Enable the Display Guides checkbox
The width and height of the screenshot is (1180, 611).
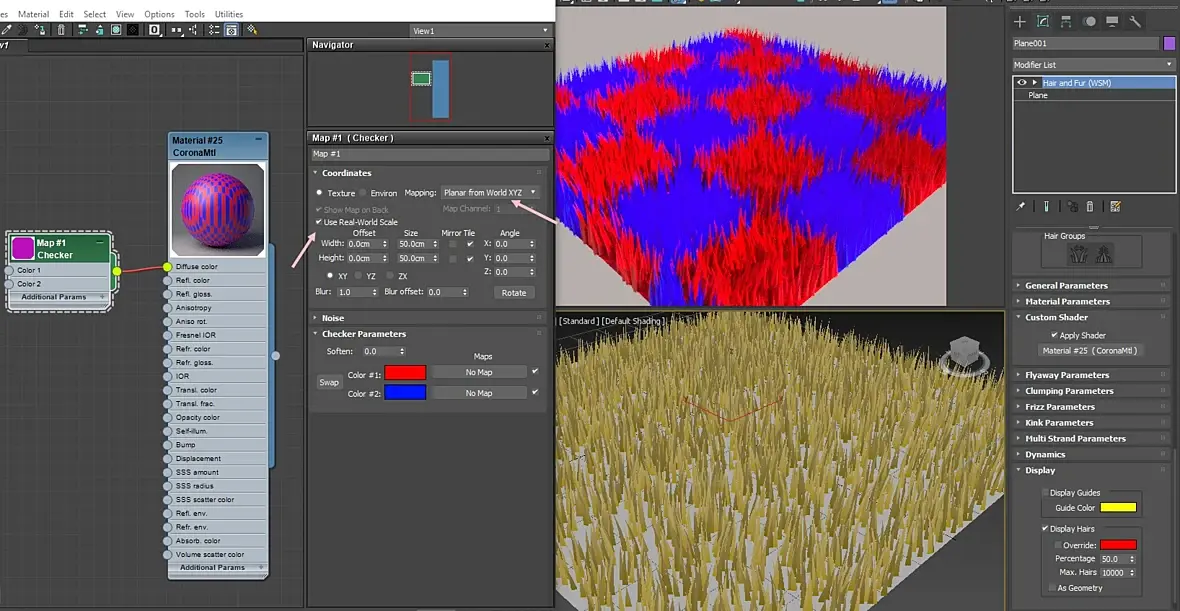[x=1045, y=492]
